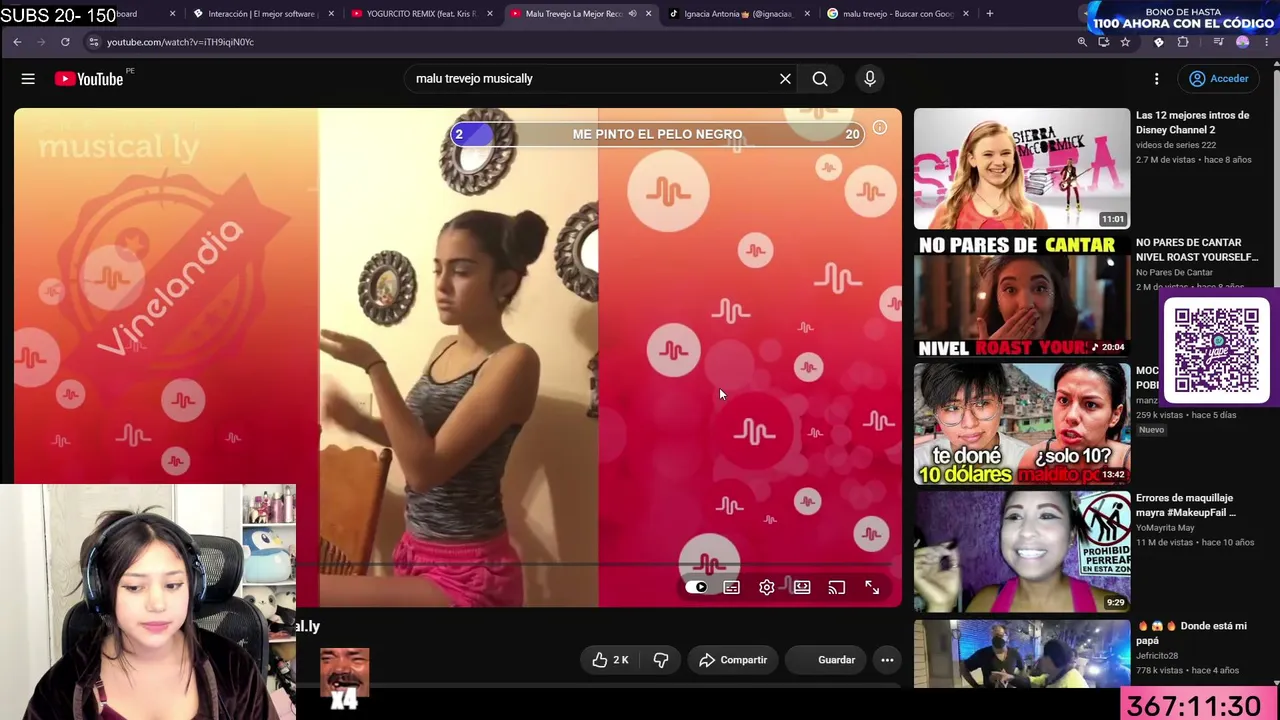Share the video using Compartir
The height and width of the screenshot is (720, 1280).
734,660
